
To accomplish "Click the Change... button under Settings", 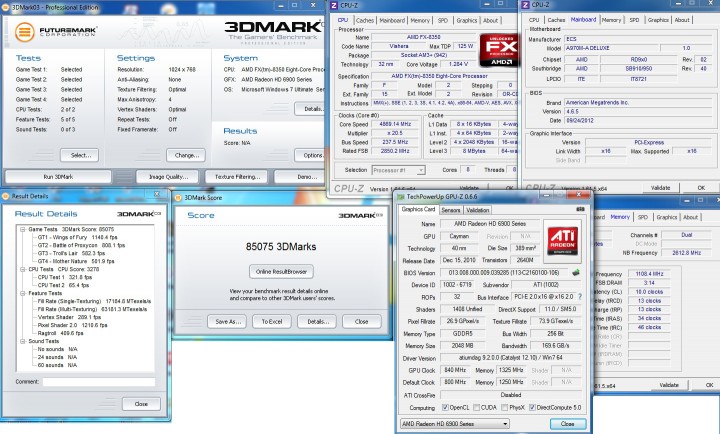I will pyautogui.click(x=186, y=155).
